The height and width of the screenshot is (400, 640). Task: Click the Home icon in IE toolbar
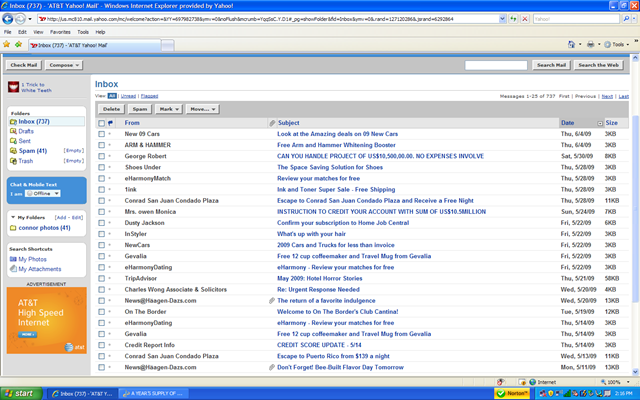571,44
